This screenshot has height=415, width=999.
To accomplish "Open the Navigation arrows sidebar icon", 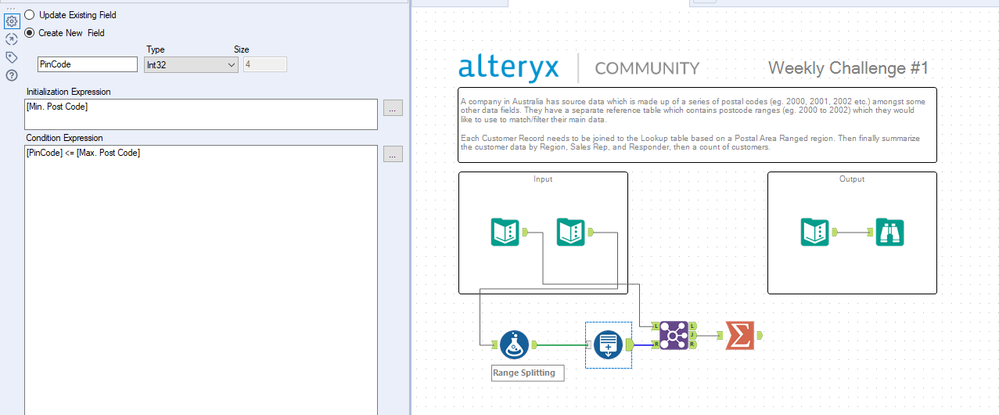I will pos(11,40).
